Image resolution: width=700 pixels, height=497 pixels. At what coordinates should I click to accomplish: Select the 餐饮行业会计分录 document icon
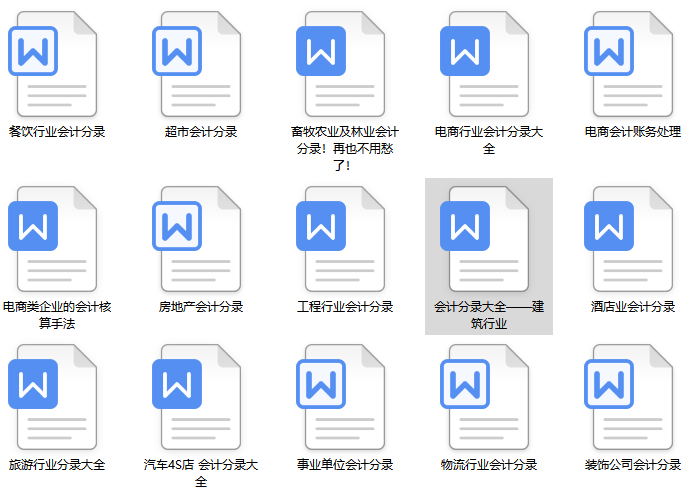pos(53,64)
